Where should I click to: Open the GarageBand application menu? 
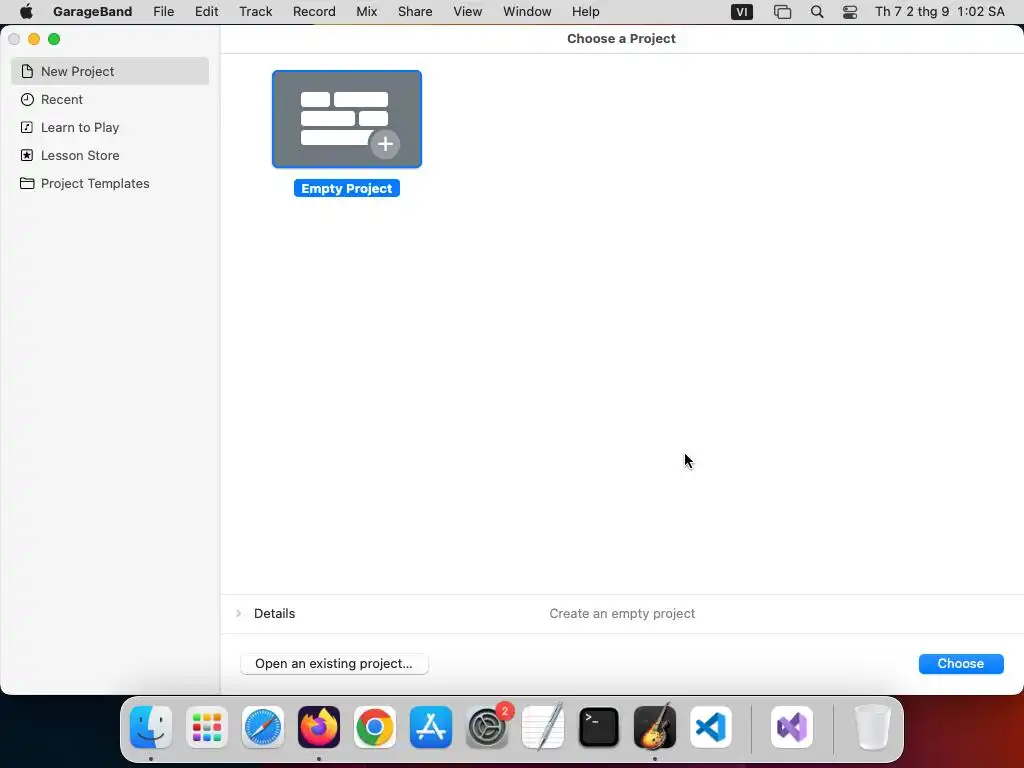92,12
